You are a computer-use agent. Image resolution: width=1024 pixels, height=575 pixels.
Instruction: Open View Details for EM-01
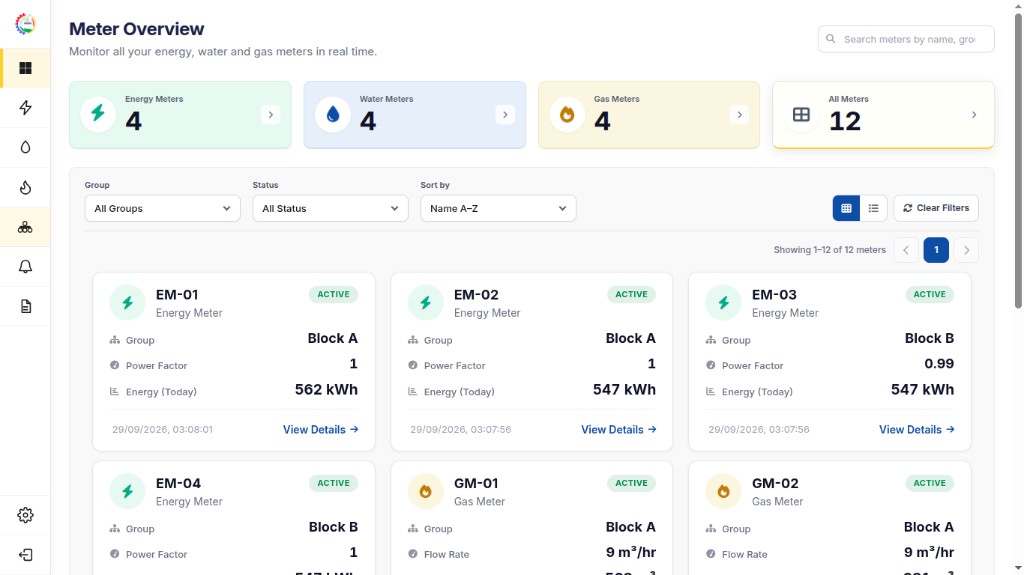tap(321, 429)
